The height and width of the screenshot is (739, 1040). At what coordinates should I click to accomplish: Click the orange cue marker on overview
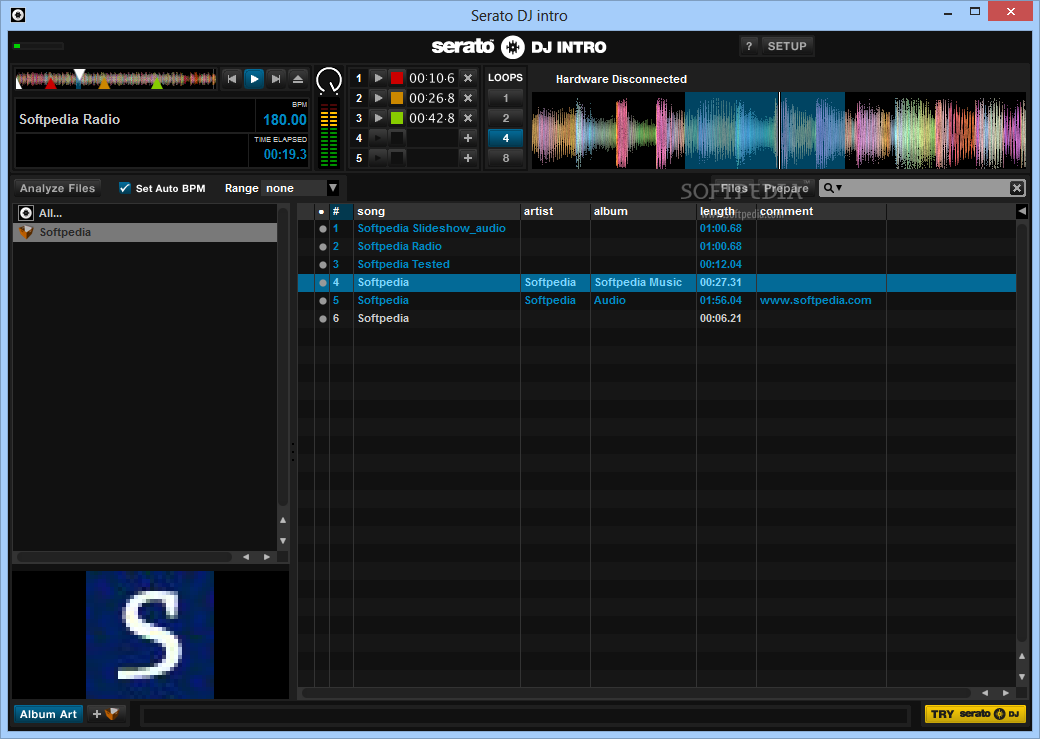coord(104,84)
